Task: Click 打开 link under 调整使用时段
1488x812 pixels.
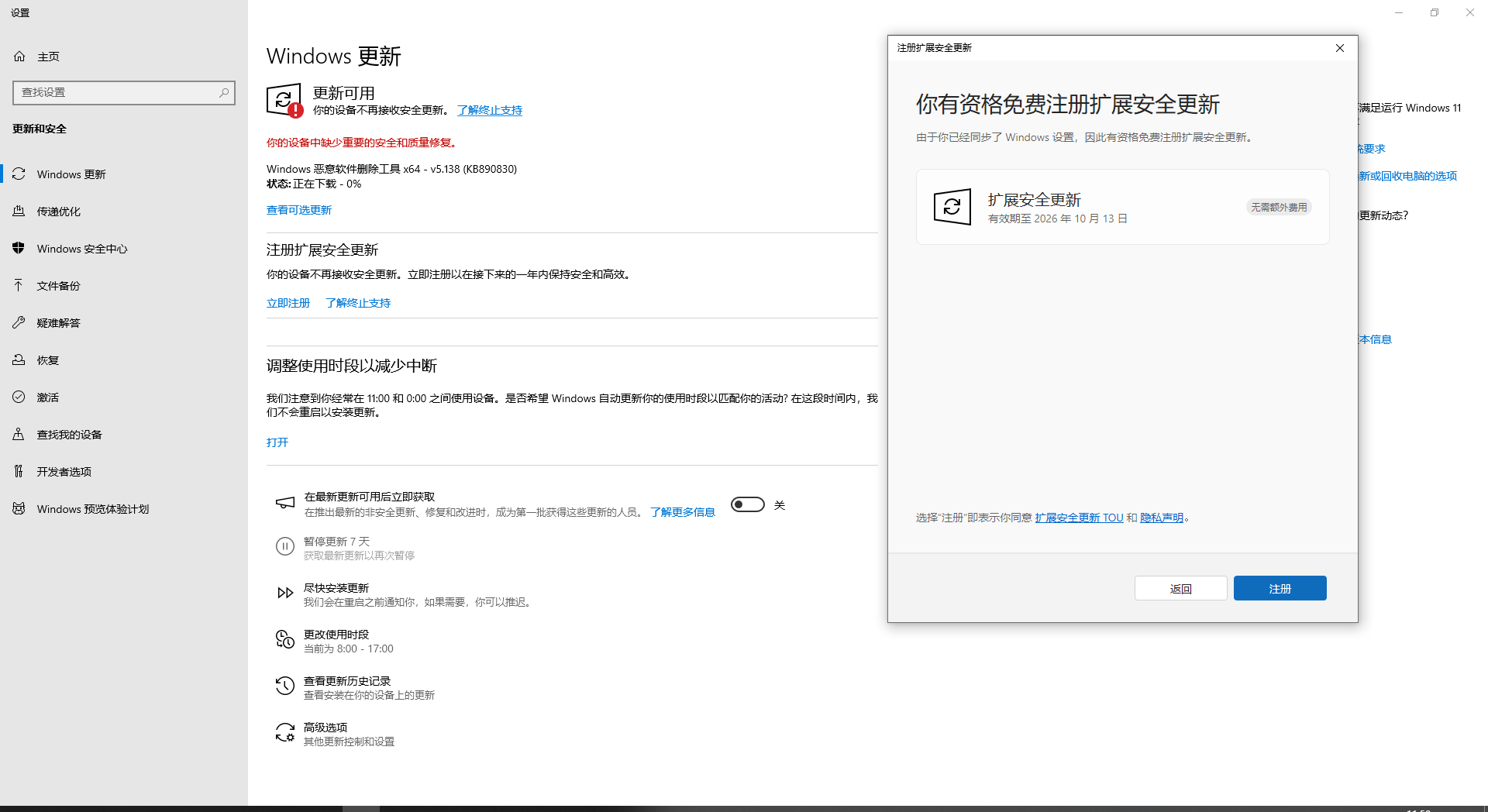Action: point(277,442)
